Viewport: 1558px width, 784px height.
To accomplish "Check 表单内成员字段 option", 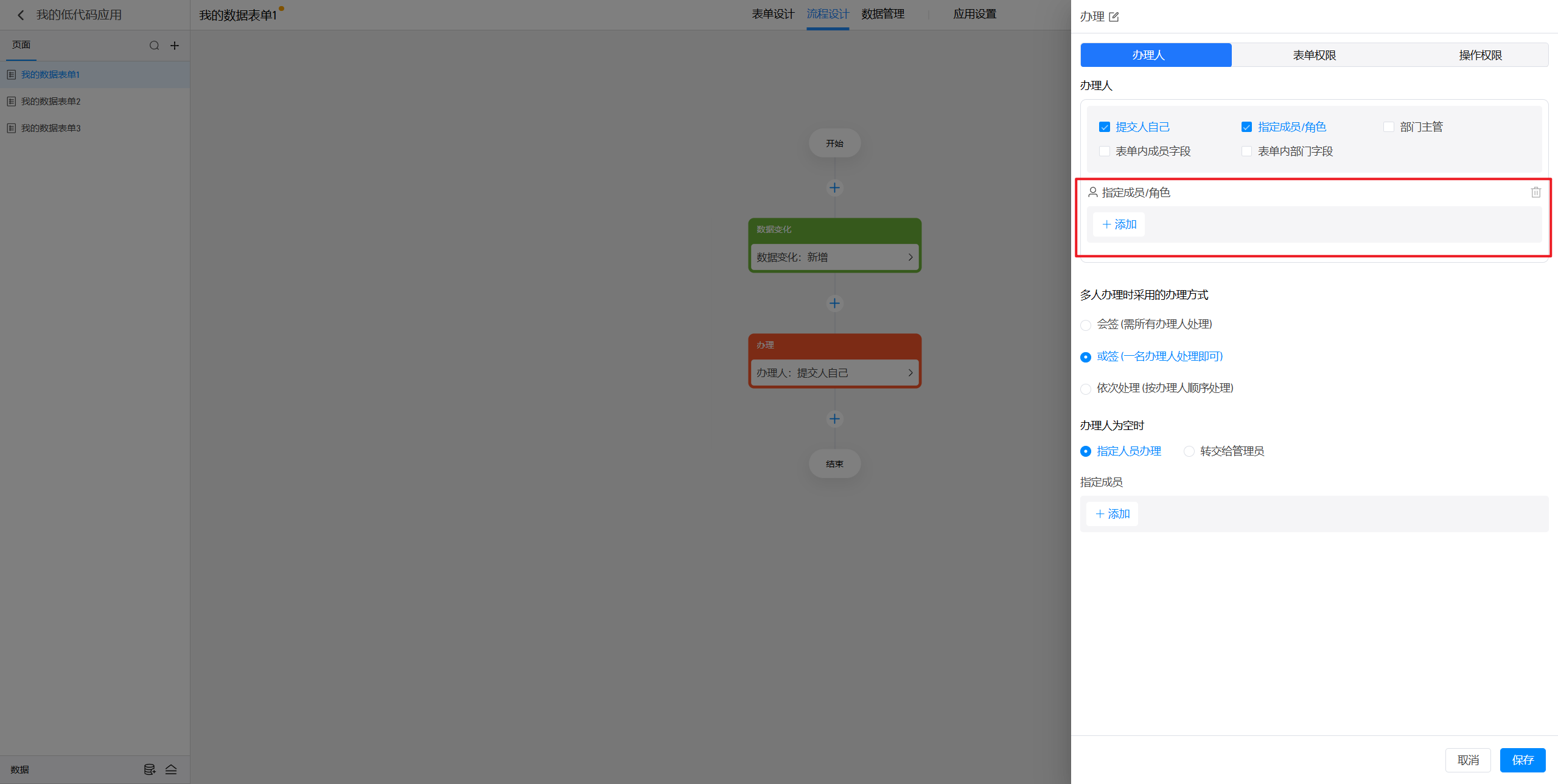I will click(x=1105, y=151).
